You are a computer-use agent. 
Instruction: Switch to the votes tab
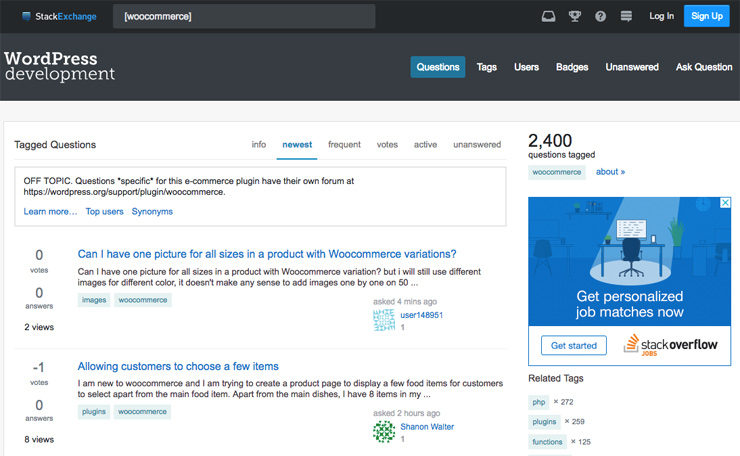387,144
